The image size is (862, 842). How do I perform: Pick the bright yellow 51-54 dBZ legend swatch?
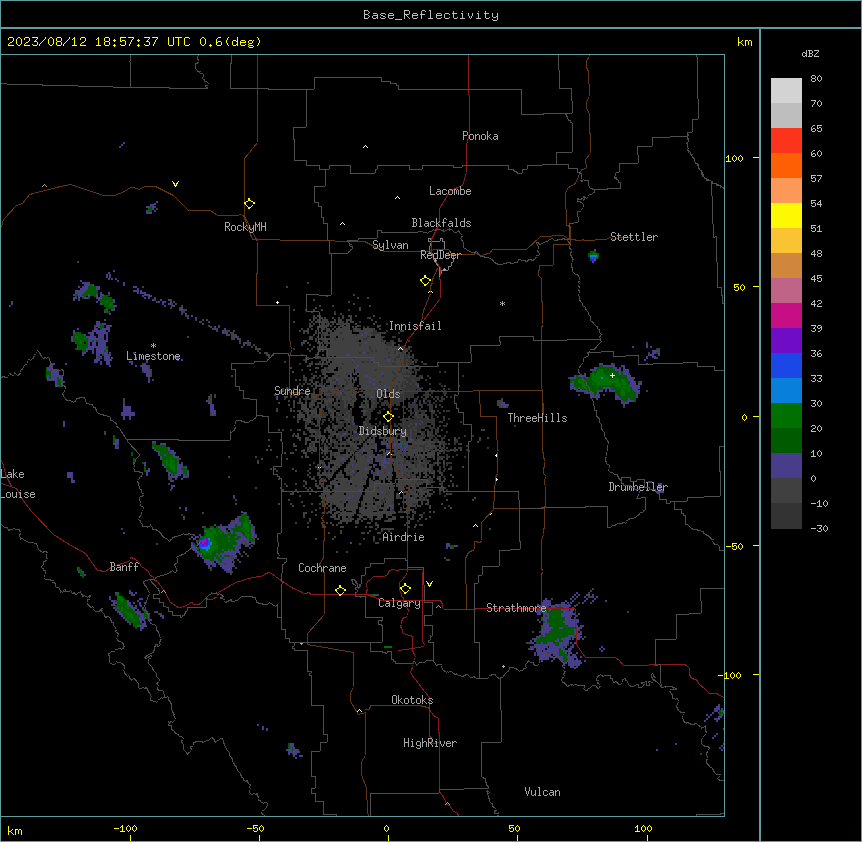786,215
